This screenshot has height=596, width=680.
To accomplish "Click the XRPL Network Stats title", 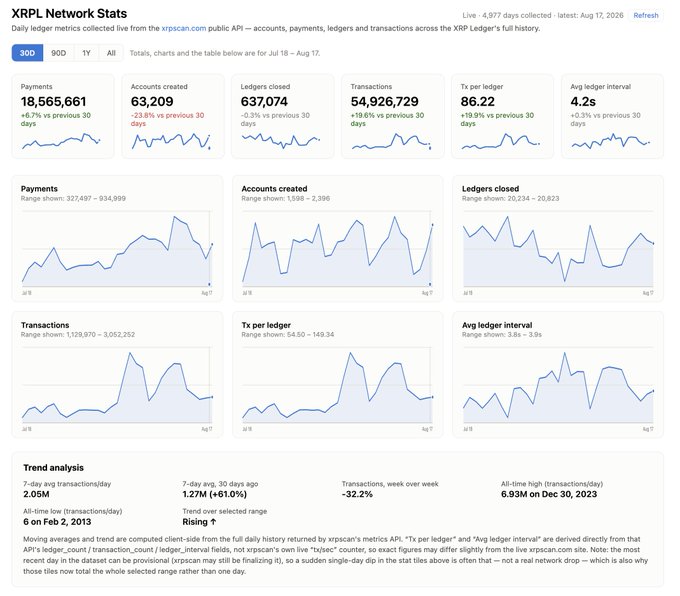I will click(69, 13).
